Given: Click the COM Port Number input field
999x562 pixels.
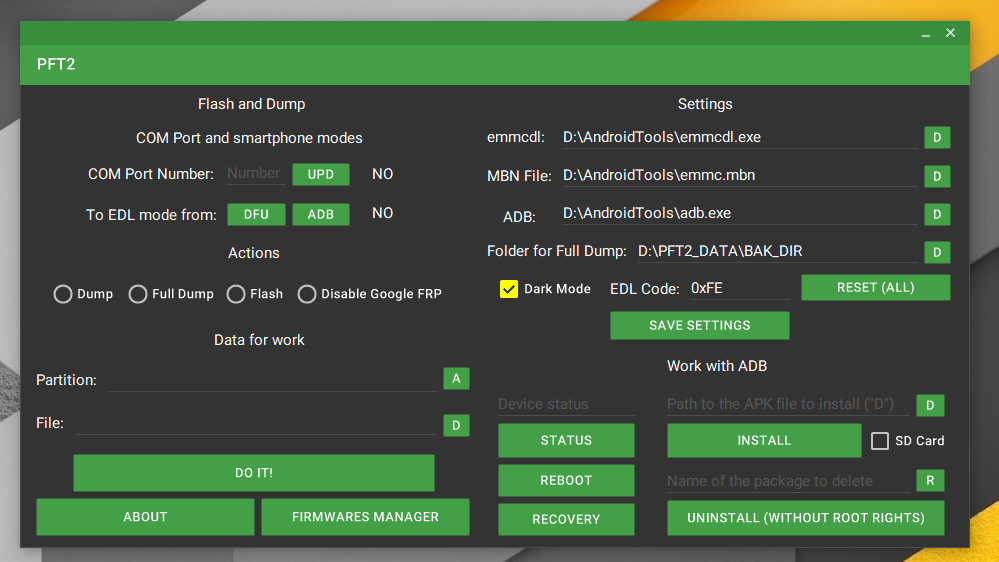Looking at the screenshot, I should [254, 174].
